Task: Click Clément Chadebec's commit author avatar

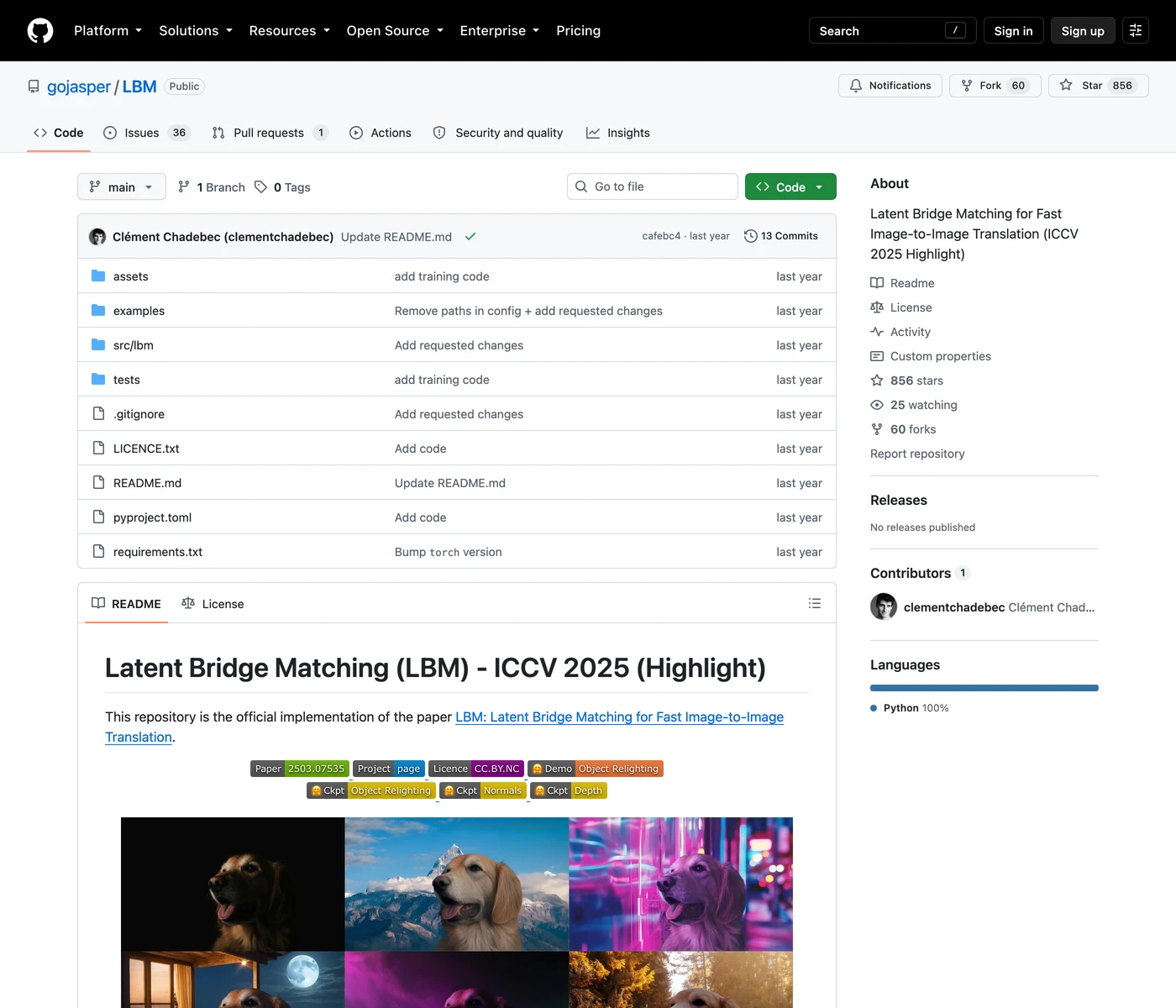Action: [97, 237]
